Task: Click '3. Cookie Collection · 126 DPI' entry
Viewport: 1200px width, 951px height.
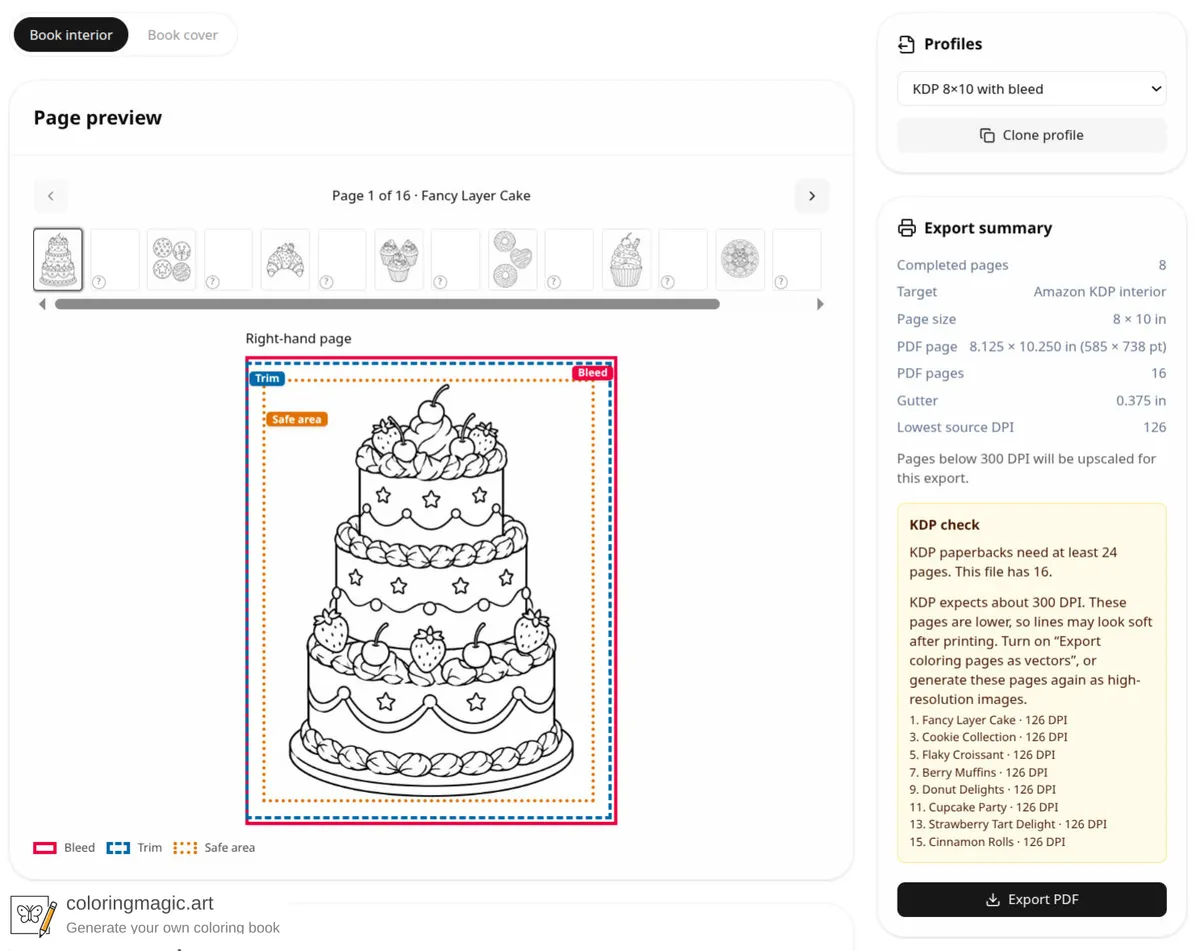Action: point(988,737)
